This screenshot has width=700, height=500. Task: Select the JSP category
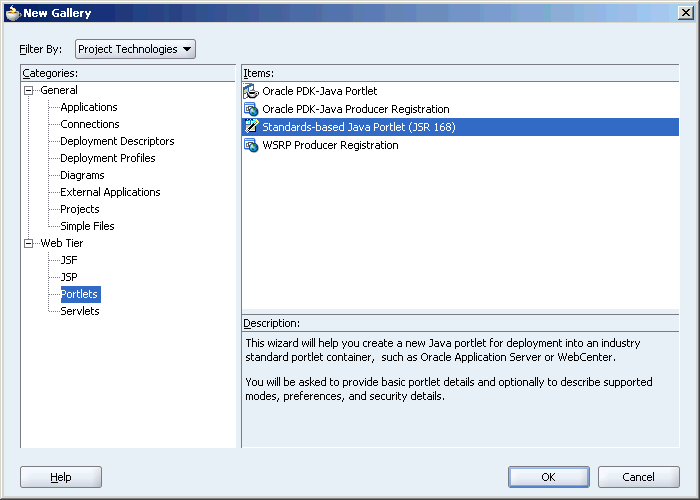(x=69, y=277)
